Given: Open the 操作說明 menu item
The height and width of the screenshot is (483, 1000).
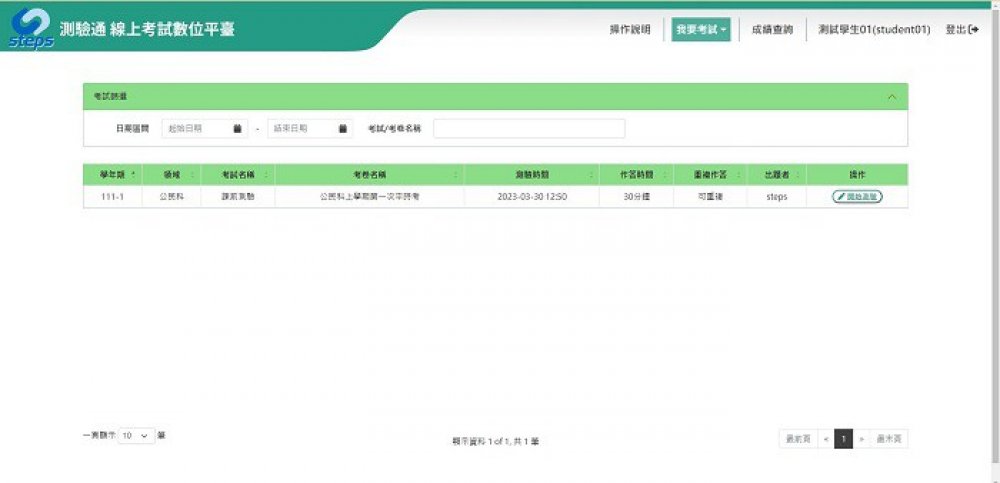Looking at the screenshot, I should tap(630, 30).
